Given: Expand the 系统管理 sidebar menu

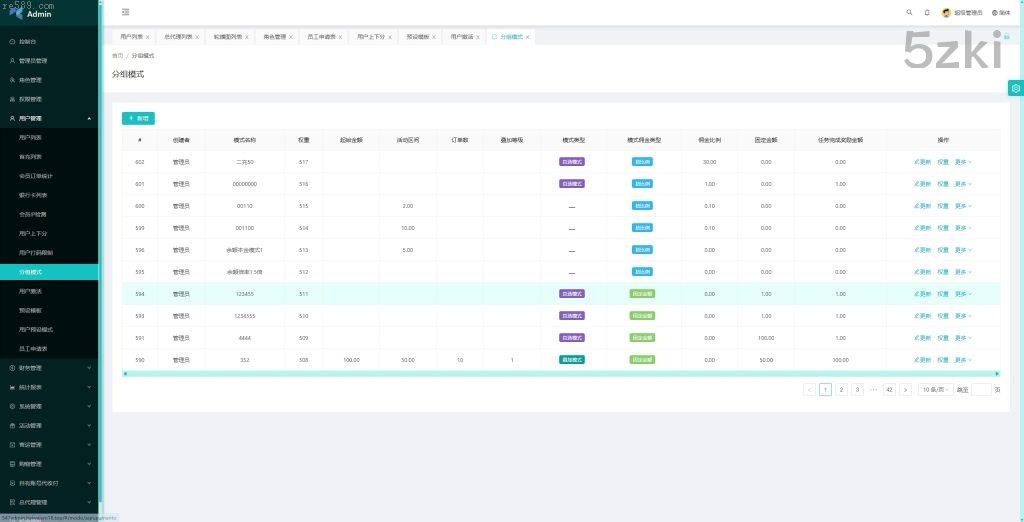Looking at the screenshot, I should [x=50, y=406].
